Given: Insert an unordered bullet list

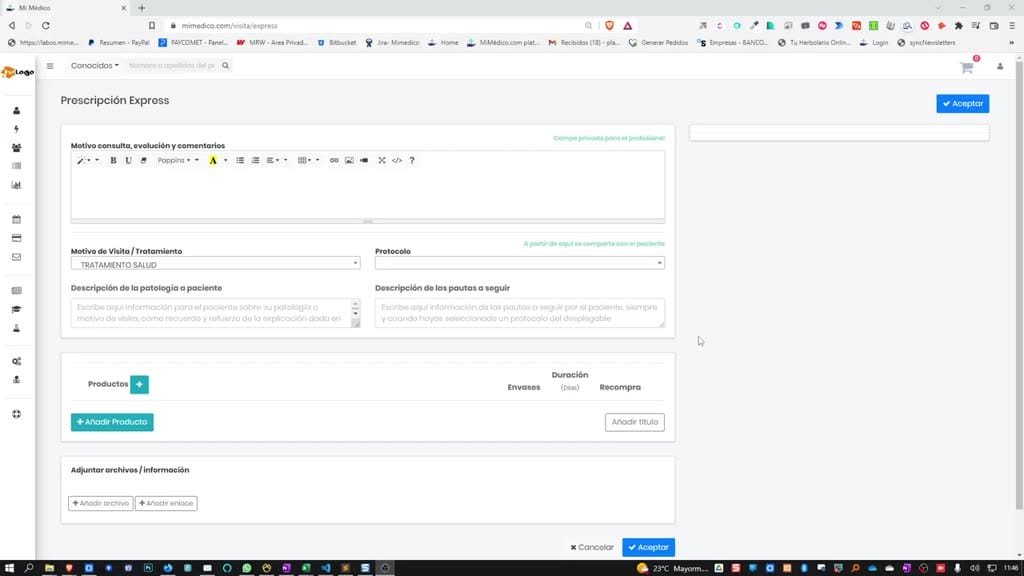Looking at the screenshot, I should coord(240,161).
